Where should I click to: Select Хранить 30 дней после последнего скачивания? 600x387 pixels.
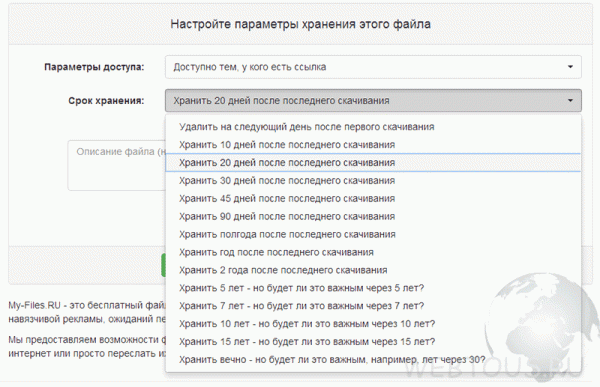(373, 181)
